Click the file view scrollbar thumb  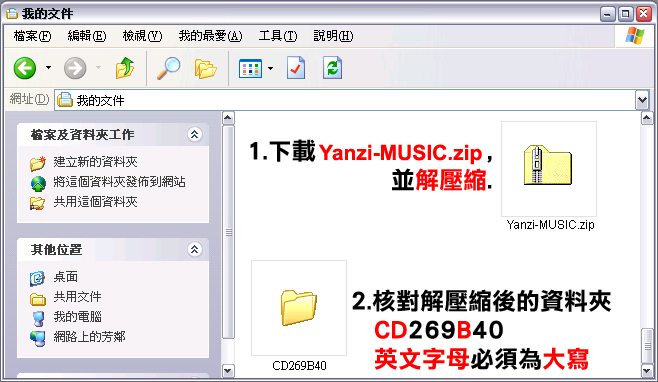tap(647, 346)
